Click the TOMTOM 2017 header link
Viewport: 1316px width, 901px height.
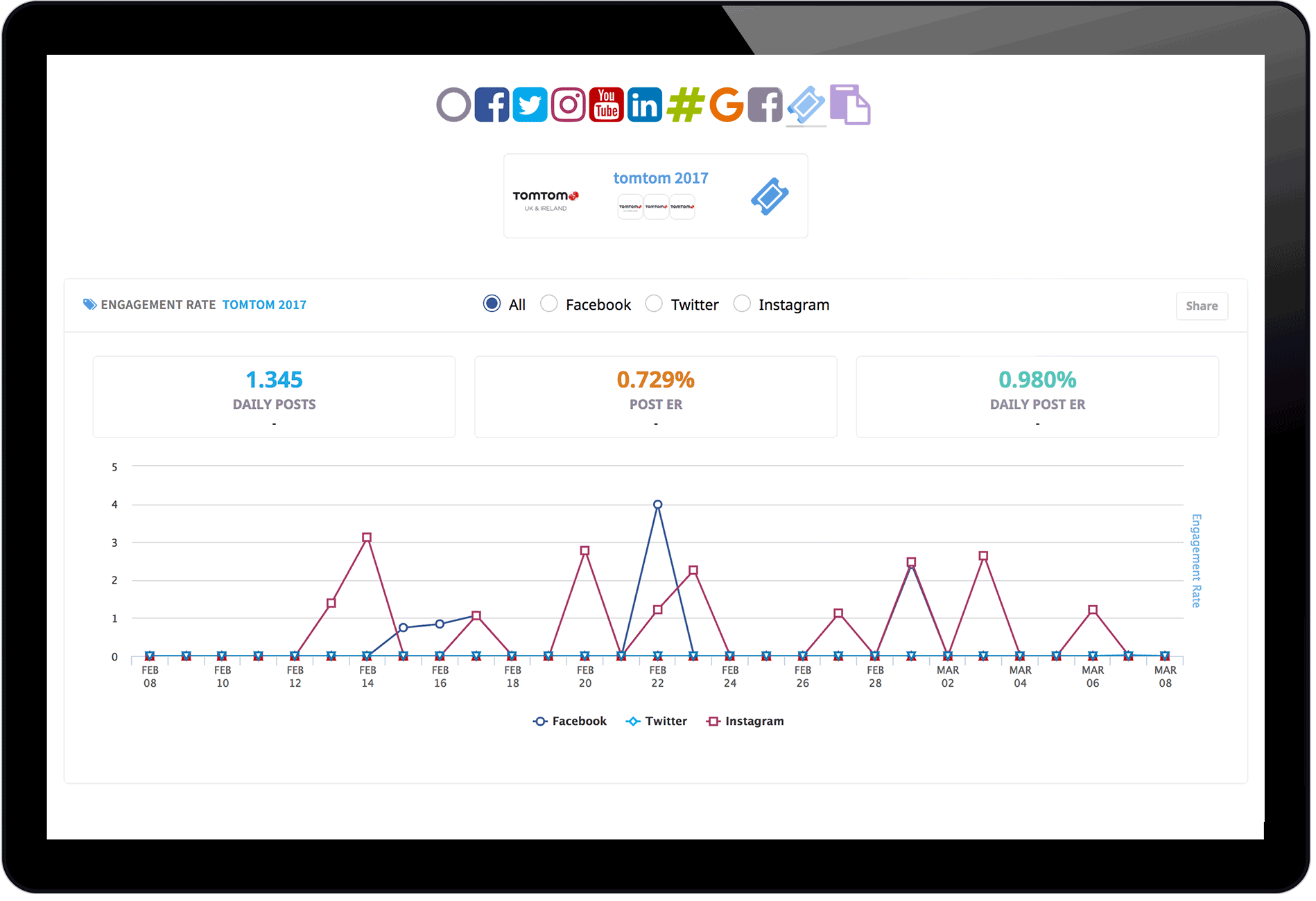264,305
